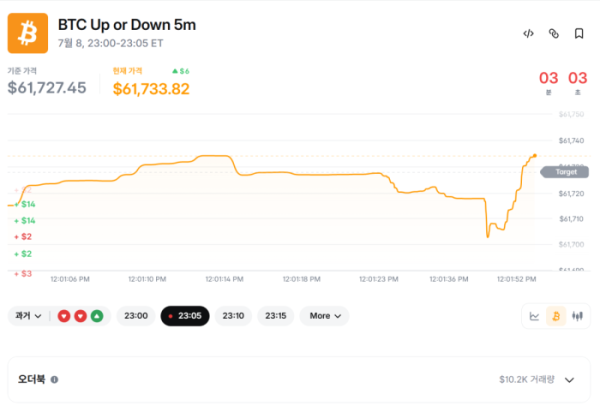600x412 pixels.
Task: Select the live 23:05 time slot
Action: tap(185, 316)
